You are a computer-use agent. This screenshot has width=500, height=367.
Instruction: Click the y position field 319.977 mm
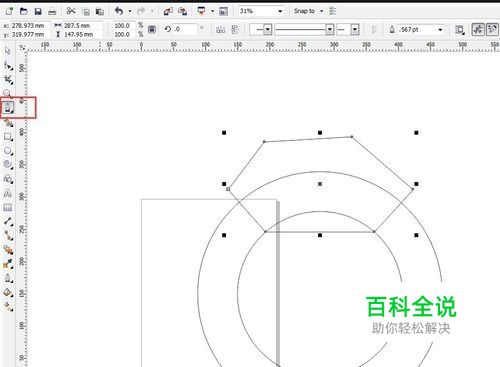pyautogui.click(x=31, y=34)
